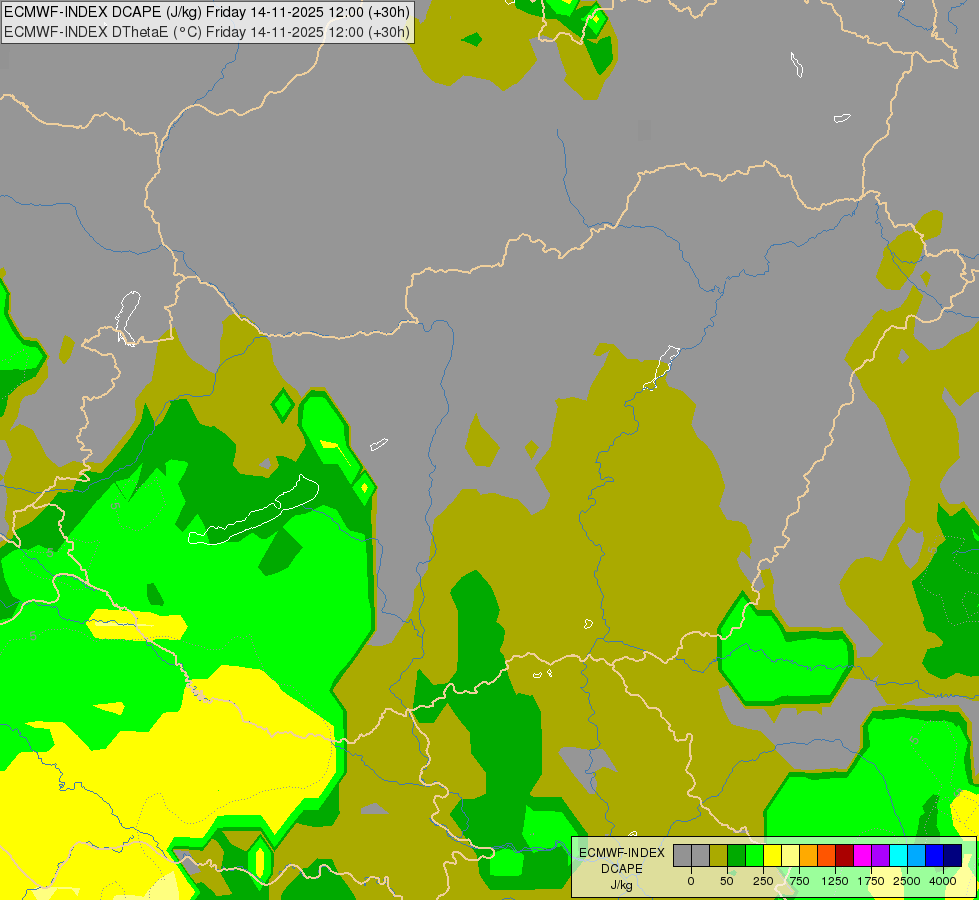Click the J/kg unit label in legend
The image size is (979, 900).
pos(622,885)
